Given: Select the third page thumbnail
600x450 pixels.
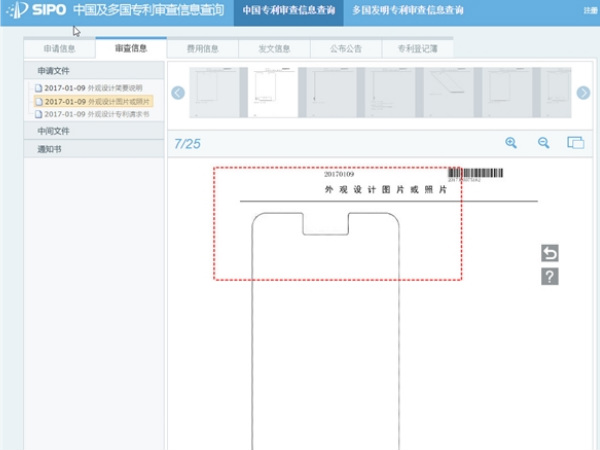Looking at the screenshot, I should [x=331, y=92].
